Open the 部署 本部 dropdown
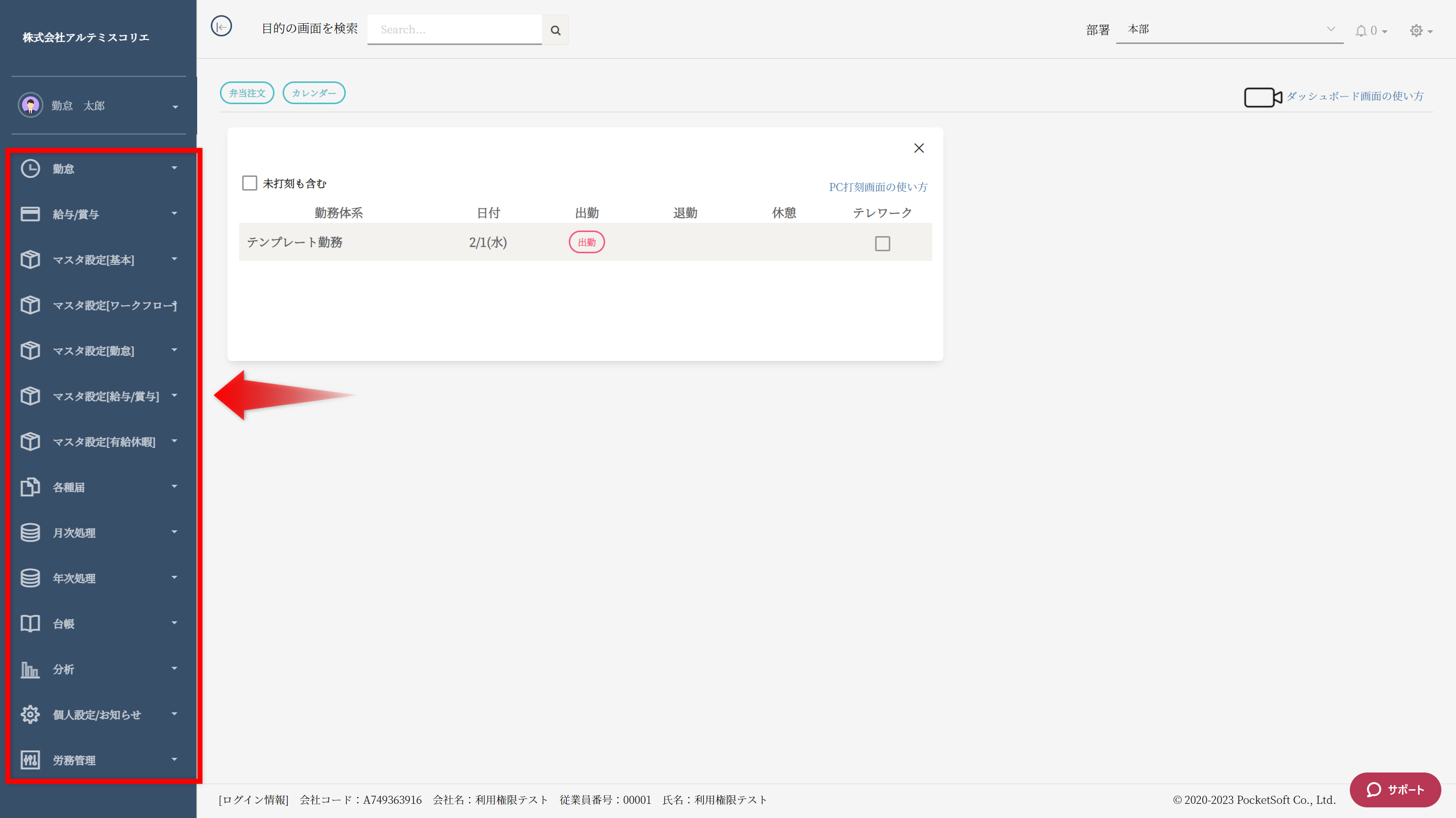 click(x=1230, y=29)
